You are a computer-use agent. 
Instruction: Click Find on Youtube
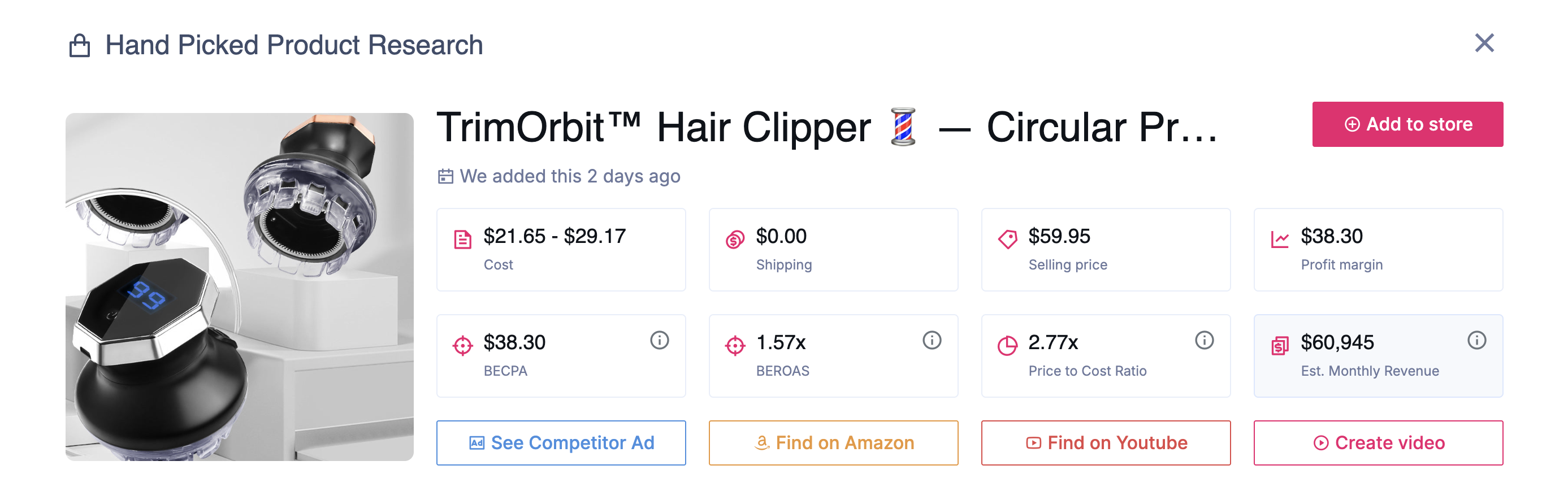coord(1106,442)
